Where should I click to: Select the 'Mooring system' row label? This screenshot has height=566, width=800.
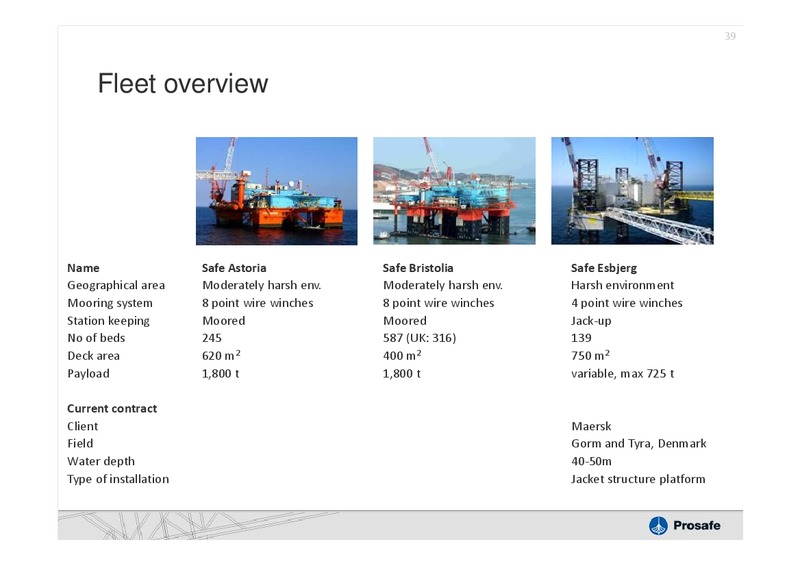[110, 303]
